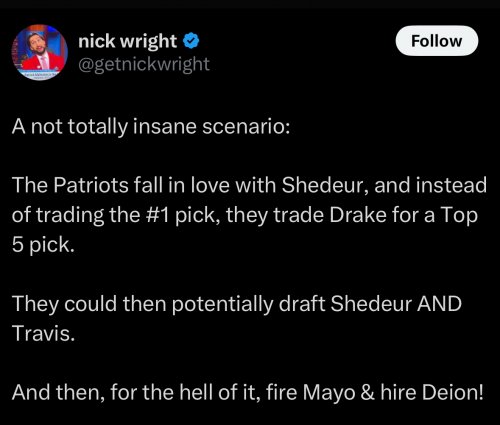The width and height of the screenshot is (500, 425).
Task: Click the word 'Deion!' ending the tweet
Action: pyautogui.click(x=453, y=392)
